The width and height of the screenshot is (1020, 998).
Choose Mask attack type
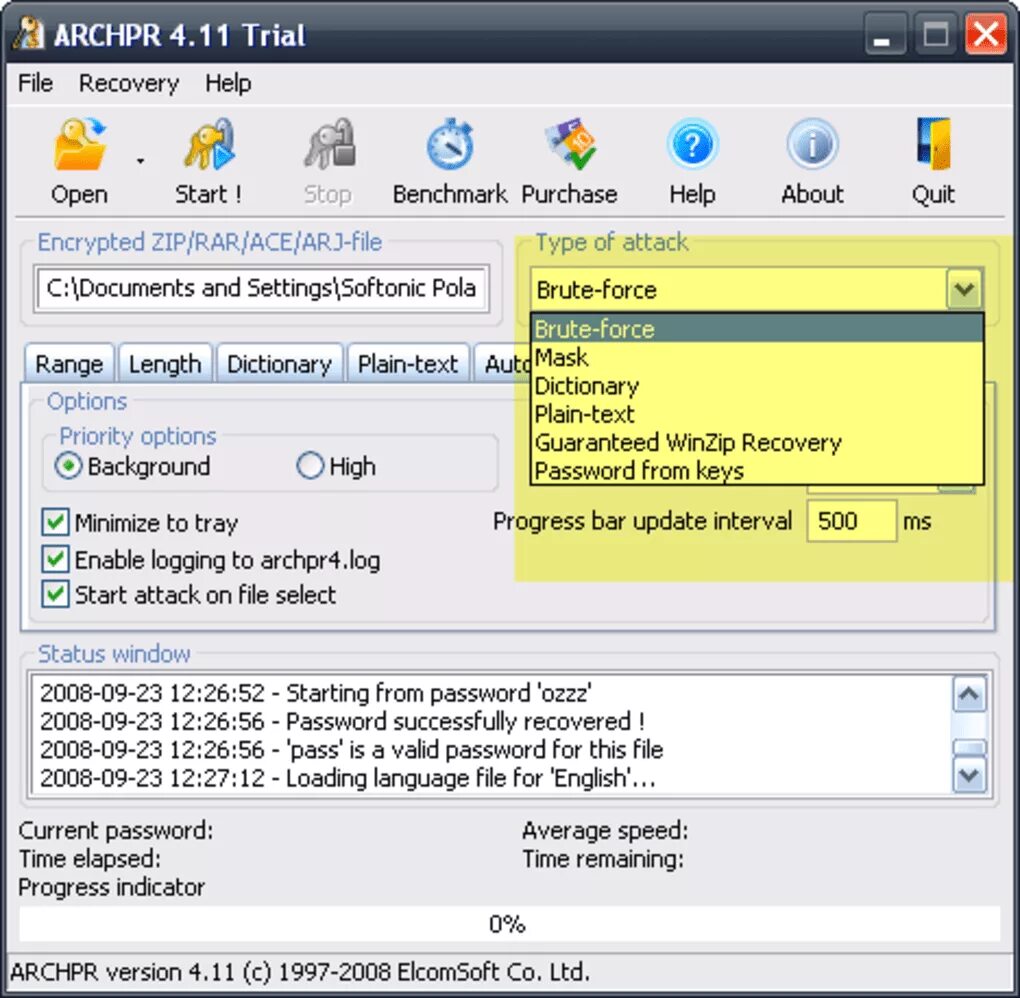757,357
